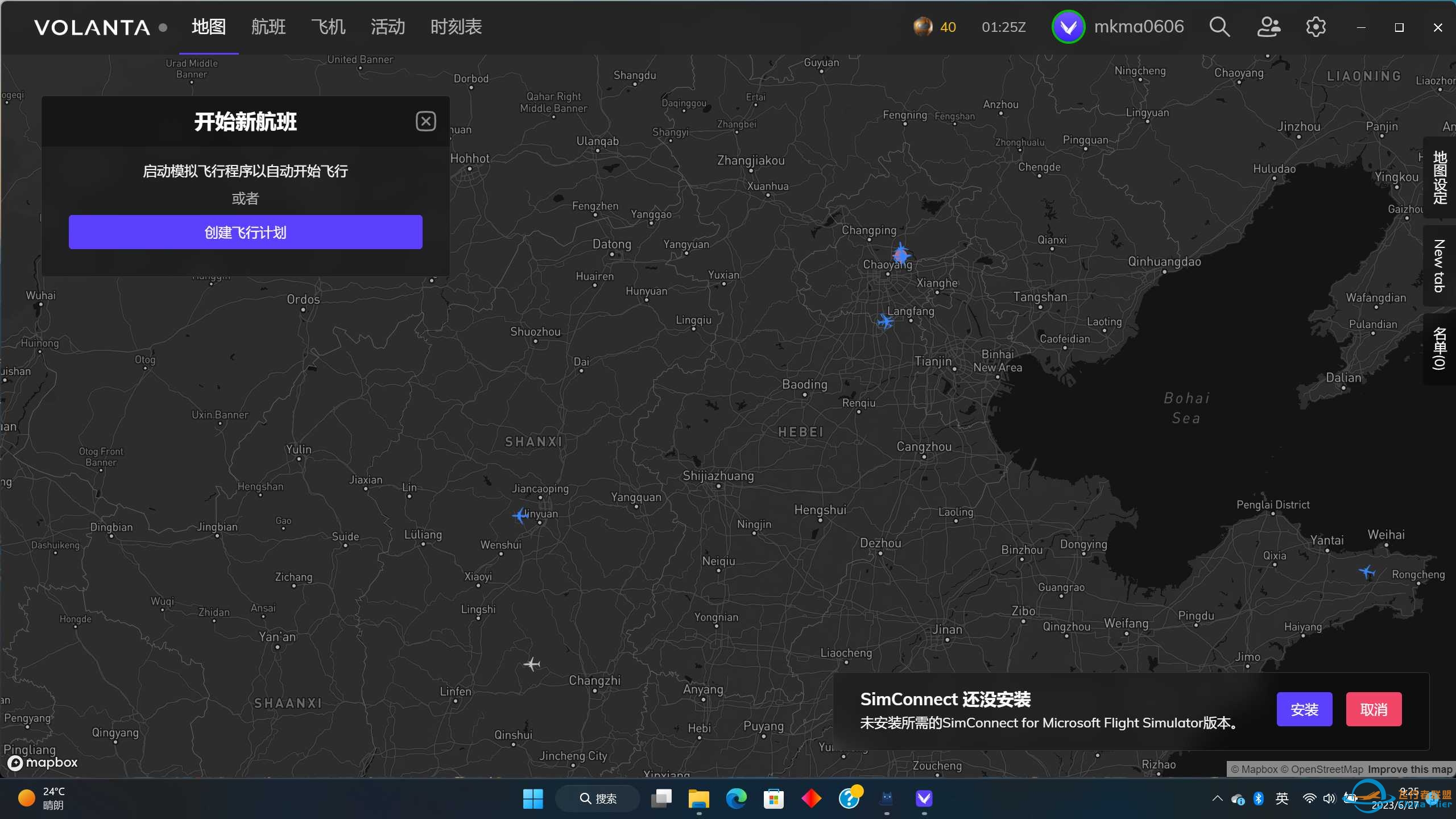
Task: Install SimConnect with 安装 button
Action: (x=1304, y=709)
